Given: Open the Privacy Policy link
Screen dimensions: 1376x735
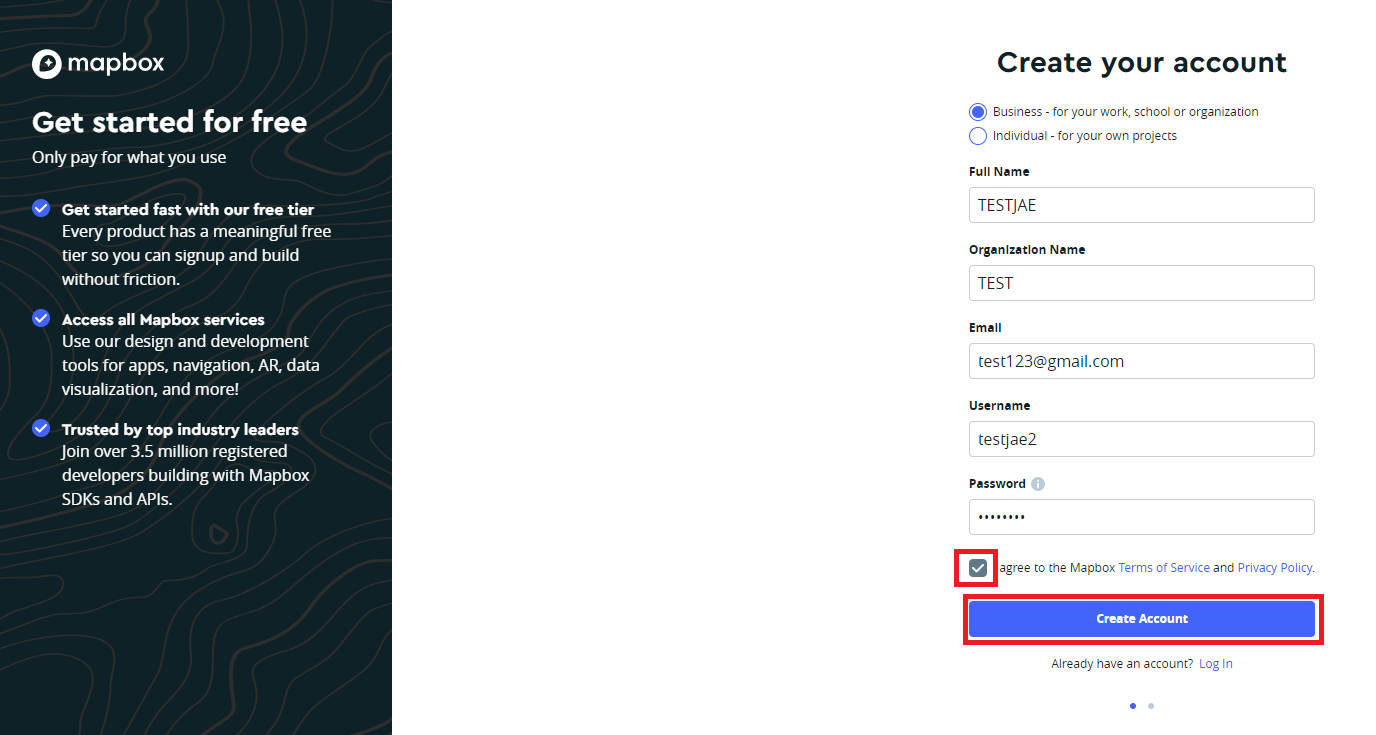Looking at the screenshot, I should tap(1275, 568).
